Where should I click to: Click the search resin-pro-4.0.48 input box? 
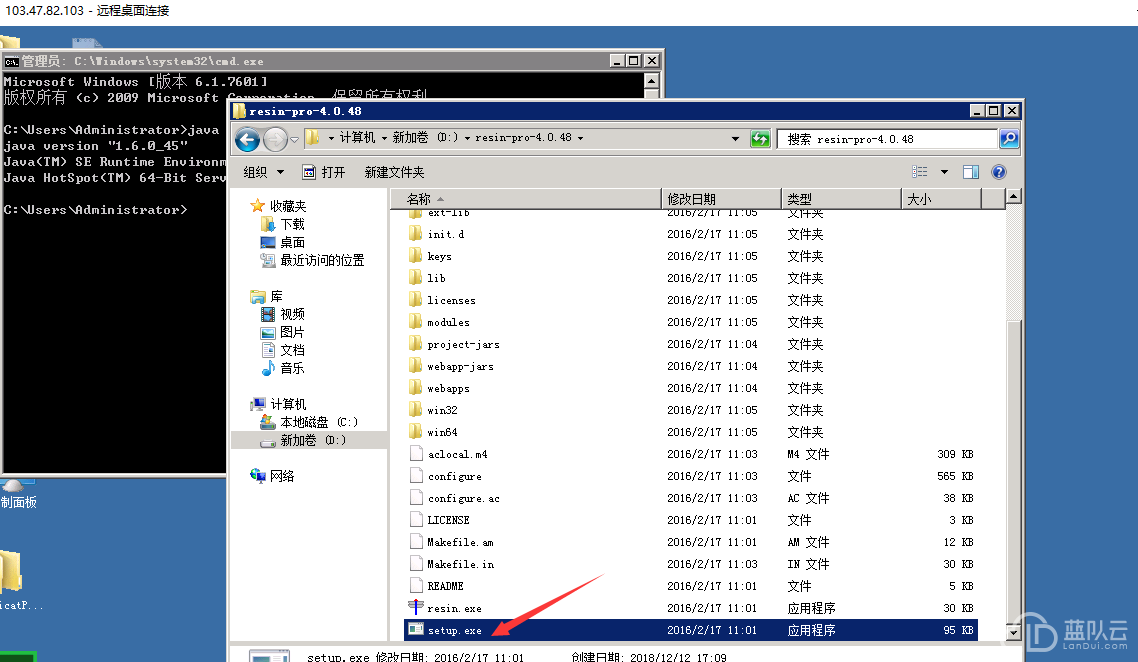click(x=888, y=139)
